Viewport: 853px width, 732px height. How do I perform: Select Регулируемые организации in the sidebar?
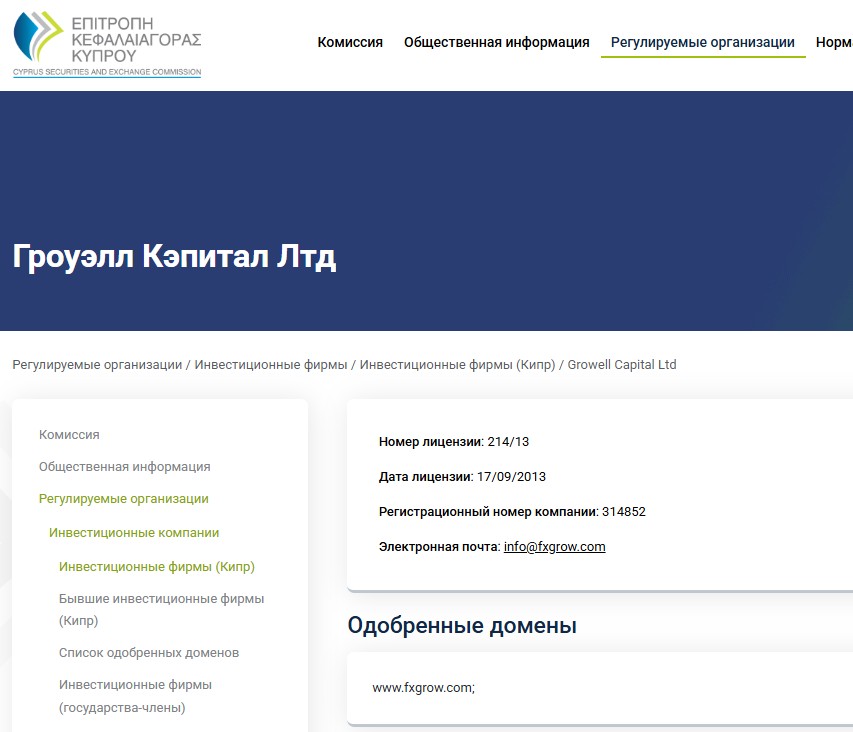(123, 499)
